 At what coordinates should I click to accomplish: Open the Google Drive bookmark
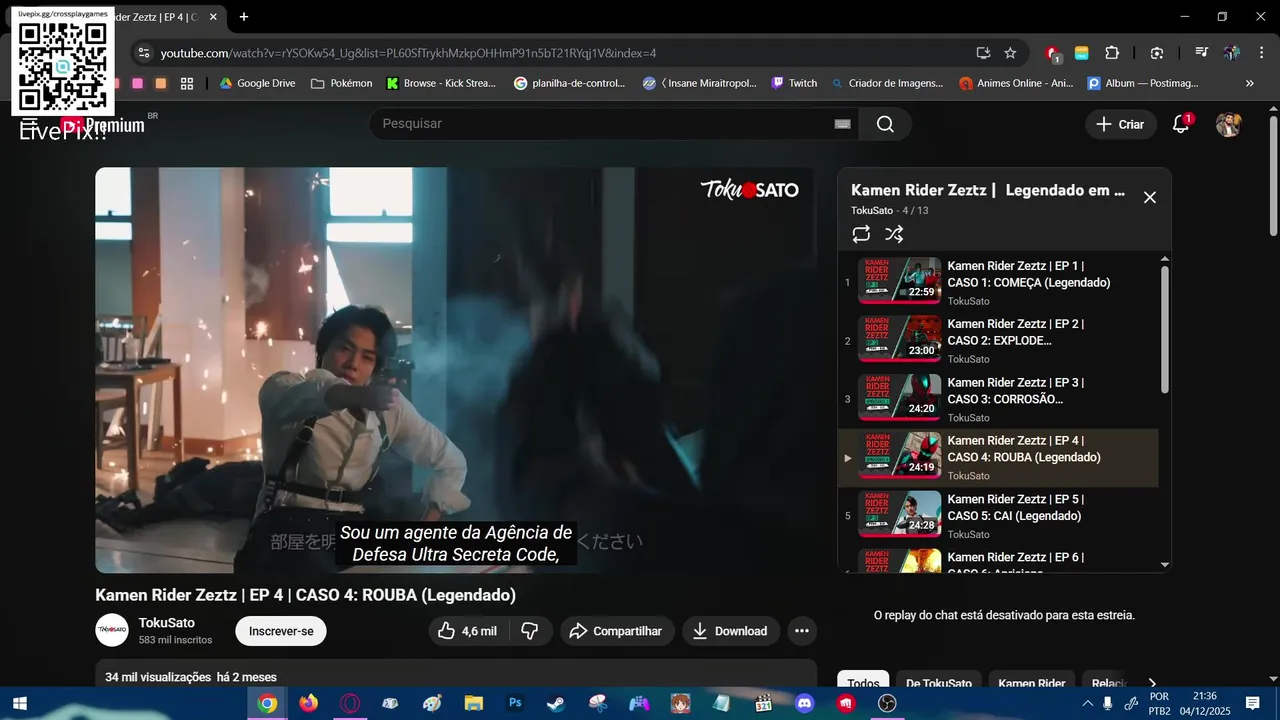pyautogui.click(x=257, y=83)
